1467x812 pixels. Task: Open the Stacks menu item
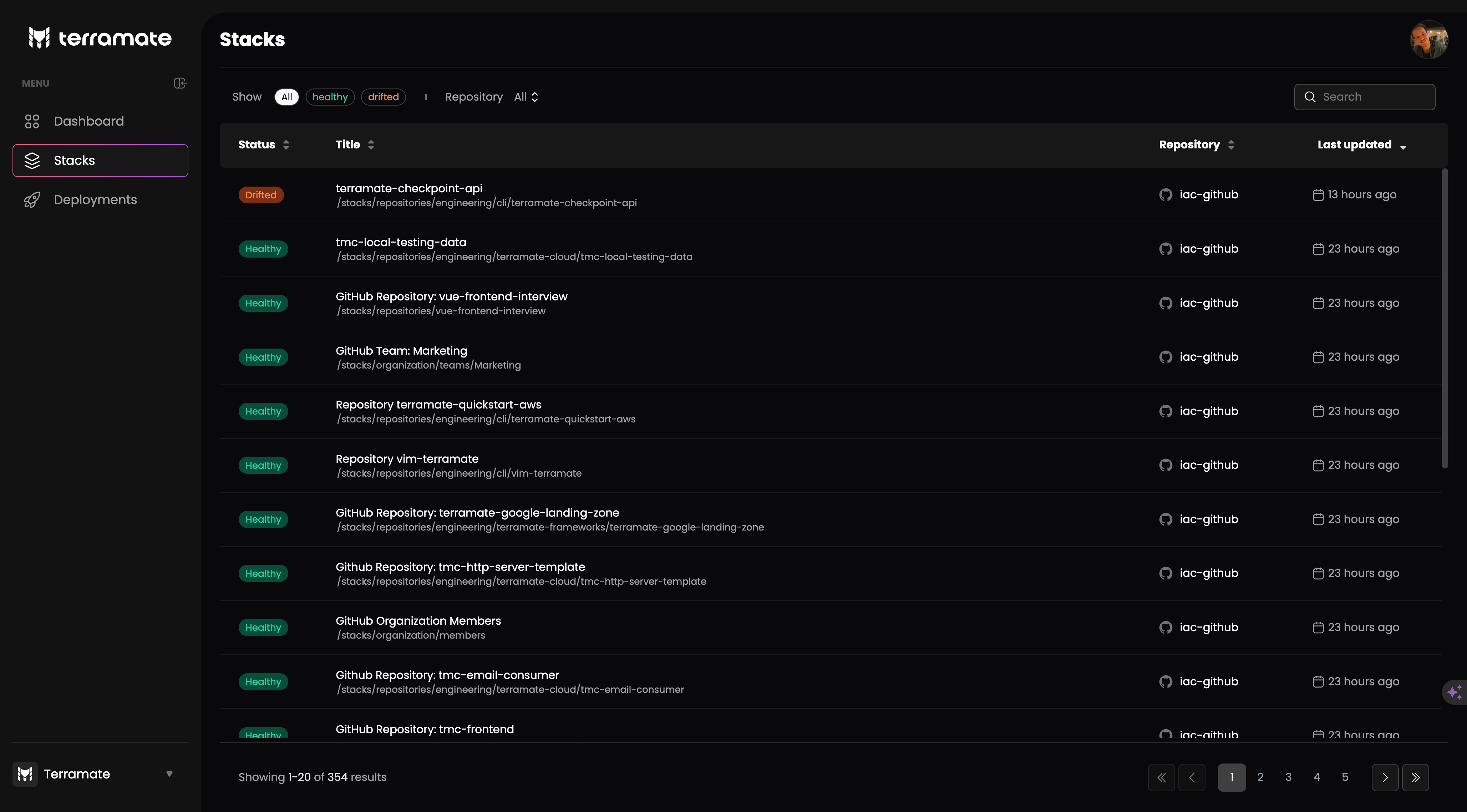coord(100,161)
